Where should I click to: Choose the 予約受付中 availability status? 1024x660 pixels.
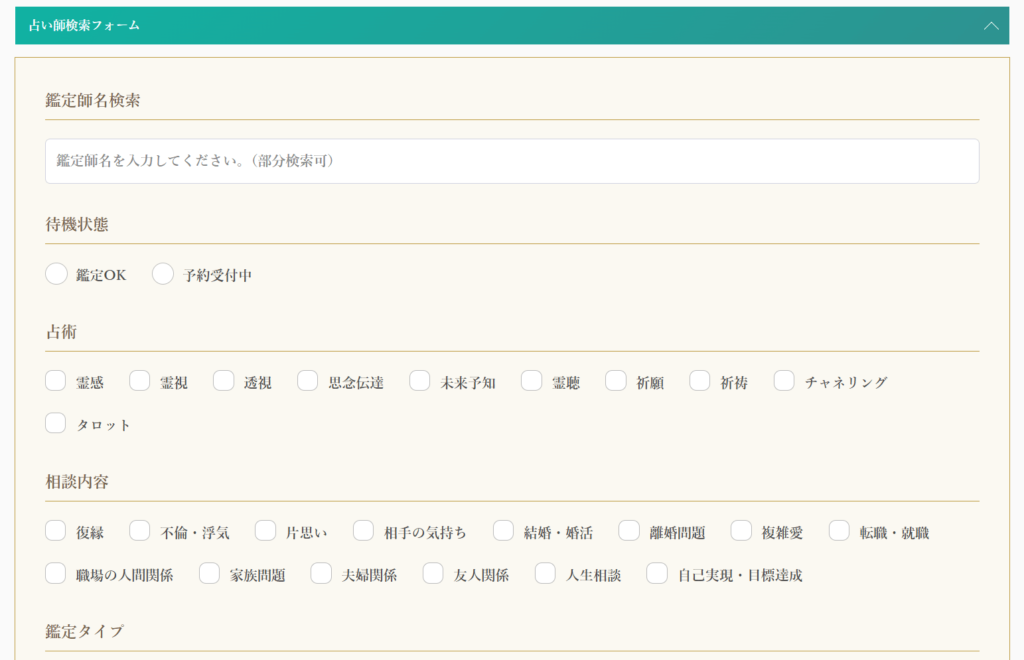pos(162,273)
